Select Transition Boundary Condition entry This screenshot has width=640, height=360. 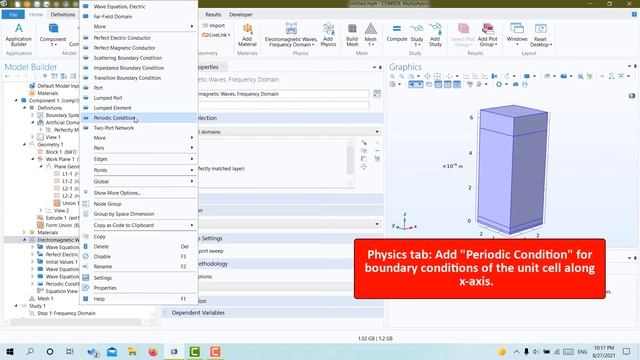tap(139, 78)
